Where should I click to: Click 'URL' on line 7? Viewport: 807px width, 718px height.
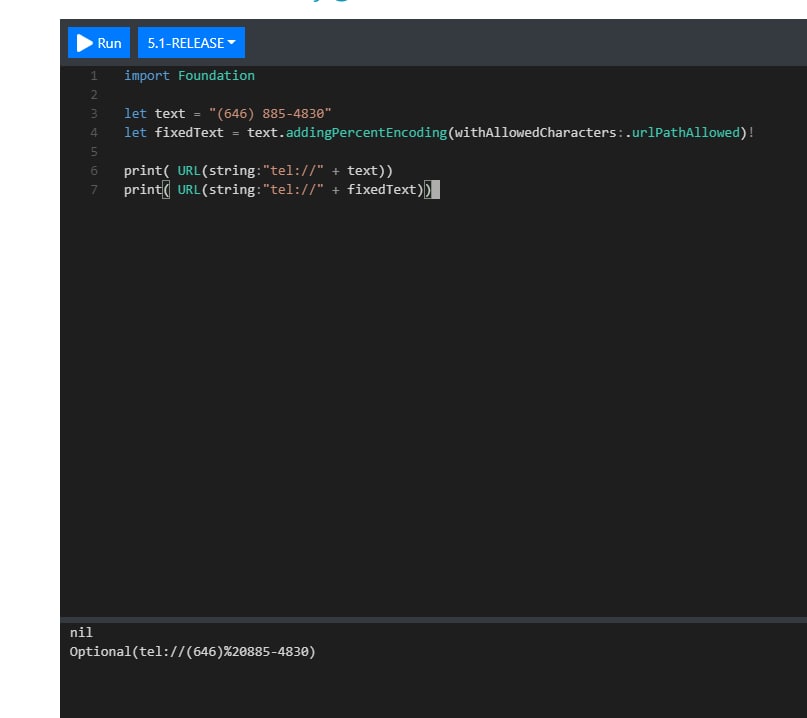point(189,190)
